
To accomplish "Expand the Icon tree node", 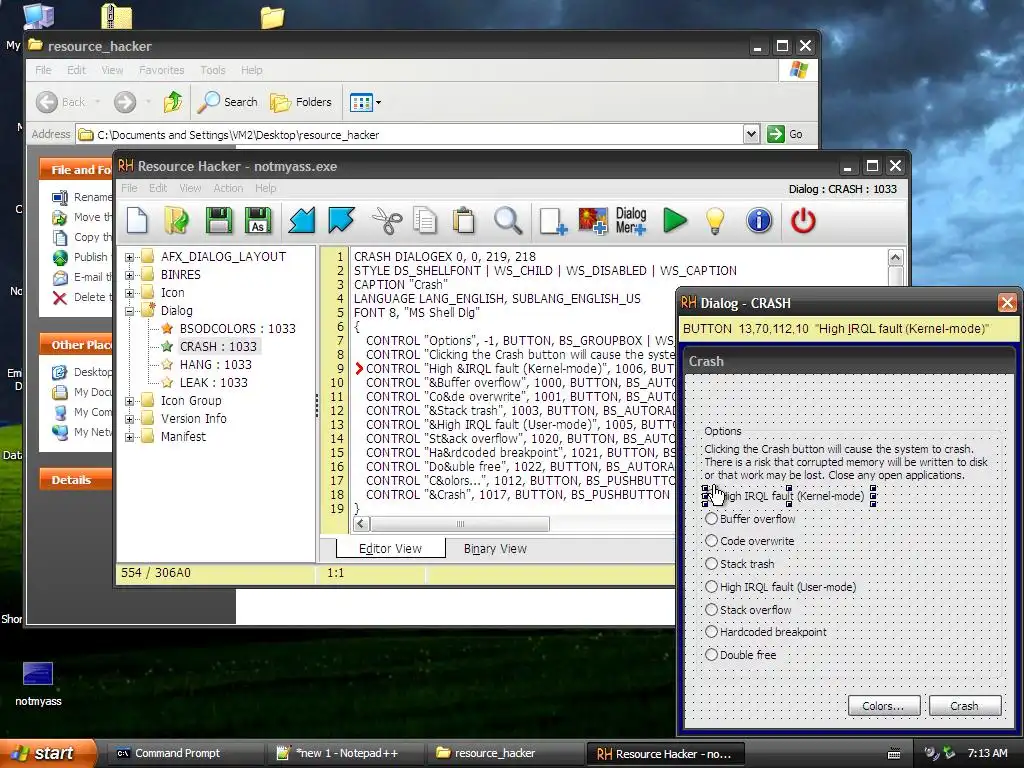I will (129, 293).
